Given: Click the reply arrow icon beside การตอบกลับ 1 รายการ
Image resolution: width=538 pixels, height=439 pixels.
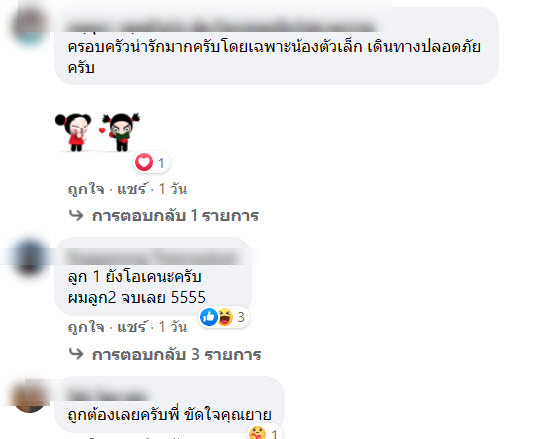Looking at the screenshot, I should pyautogui.click(x=76, y=215).
